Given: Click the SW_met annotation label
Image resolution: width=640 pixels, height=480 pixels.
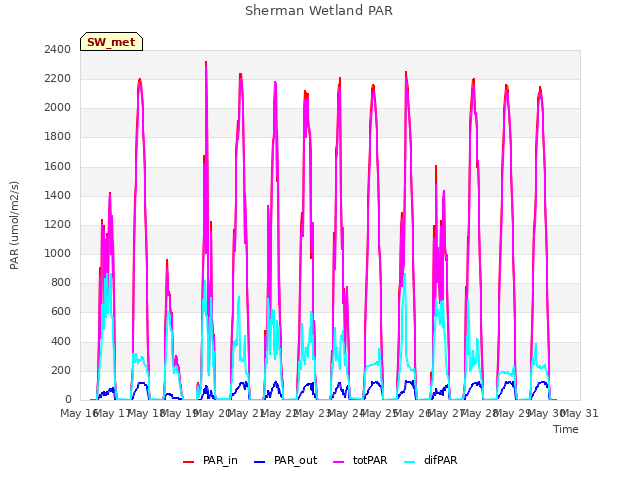Looking at the screenshot, I should pos(111,42).
